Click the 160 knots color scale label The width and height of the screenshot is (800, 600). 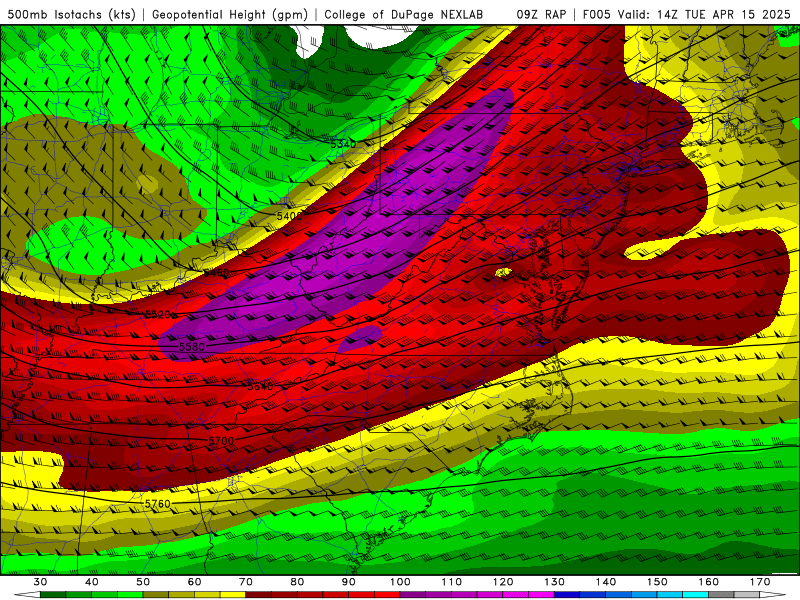point(709,582)
